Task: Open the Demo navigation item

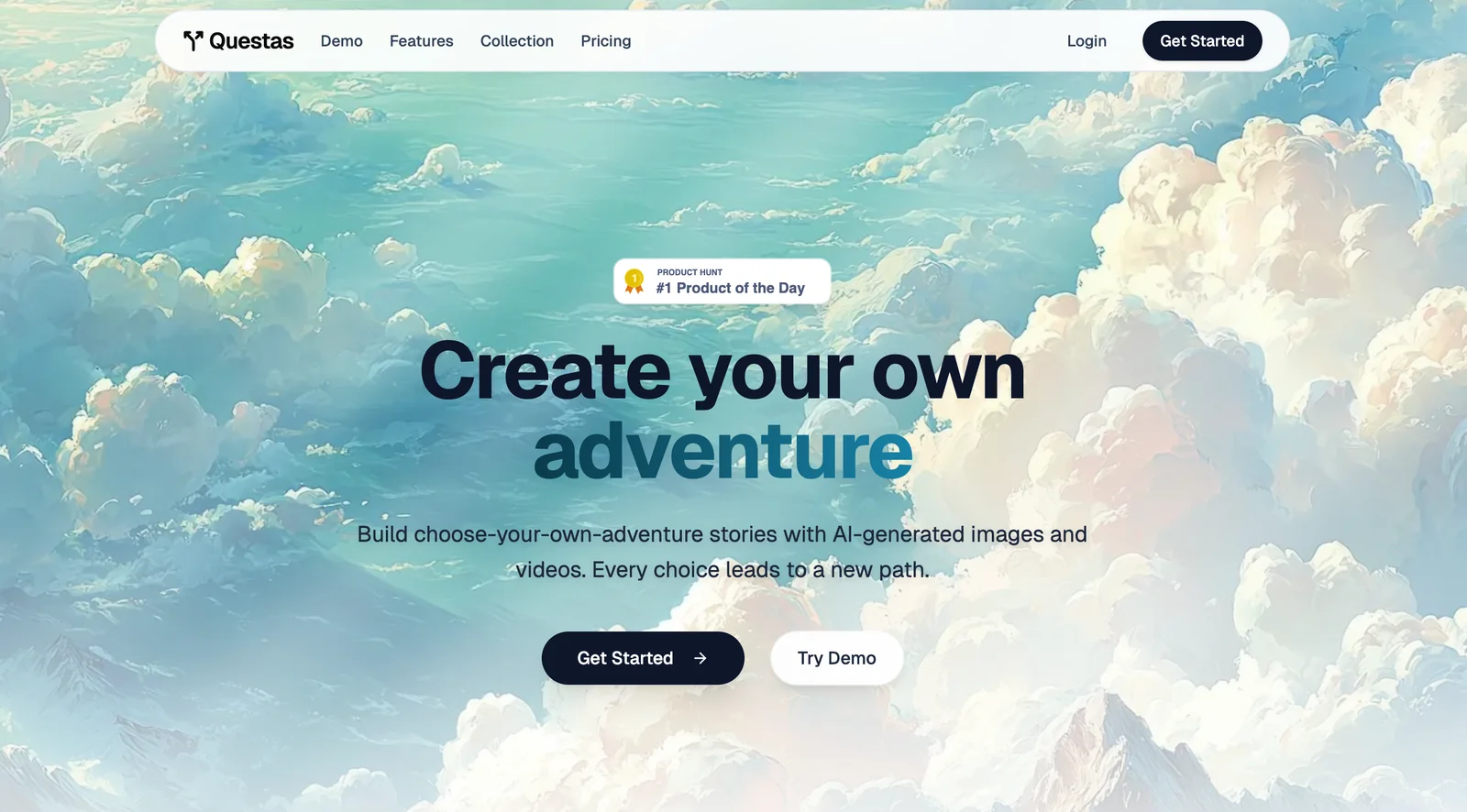Action: [342, 41]
